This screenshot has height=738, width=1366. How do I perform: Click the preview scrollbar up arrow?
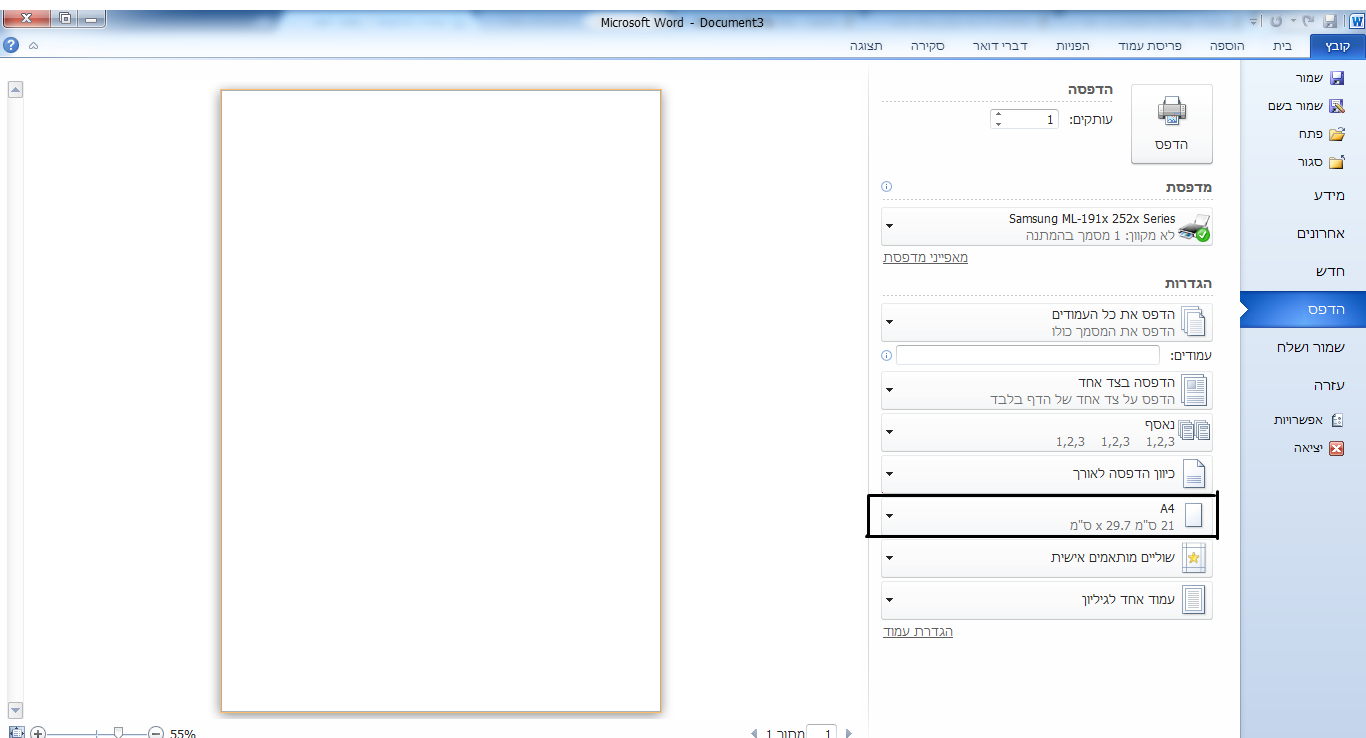[15, 90]
